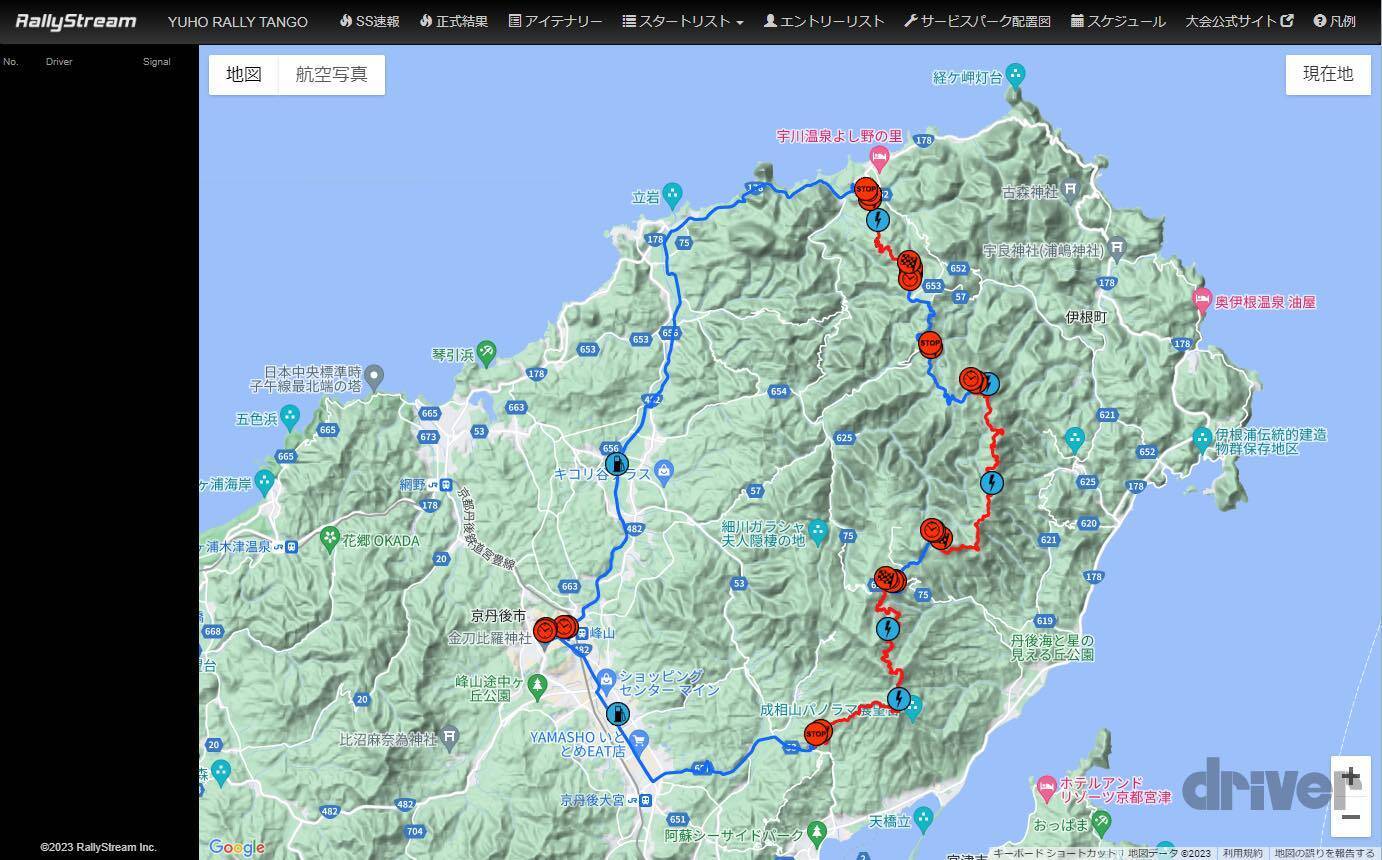Viewport: 1382px width, 860px height.
Task: Click the time control clock marker near 金刀比羅神社
Action: point(546,630)
